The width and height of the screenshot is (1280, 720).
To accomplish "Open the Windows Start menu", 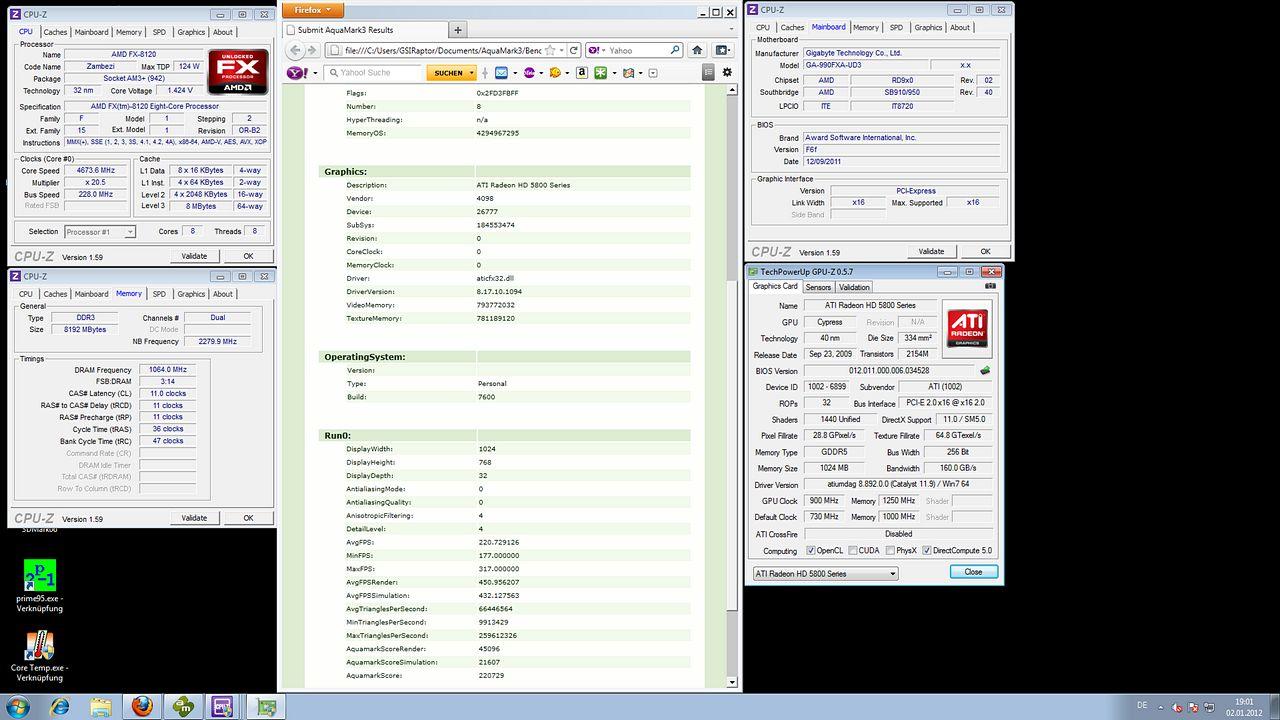I will click(x=17, y=707).
